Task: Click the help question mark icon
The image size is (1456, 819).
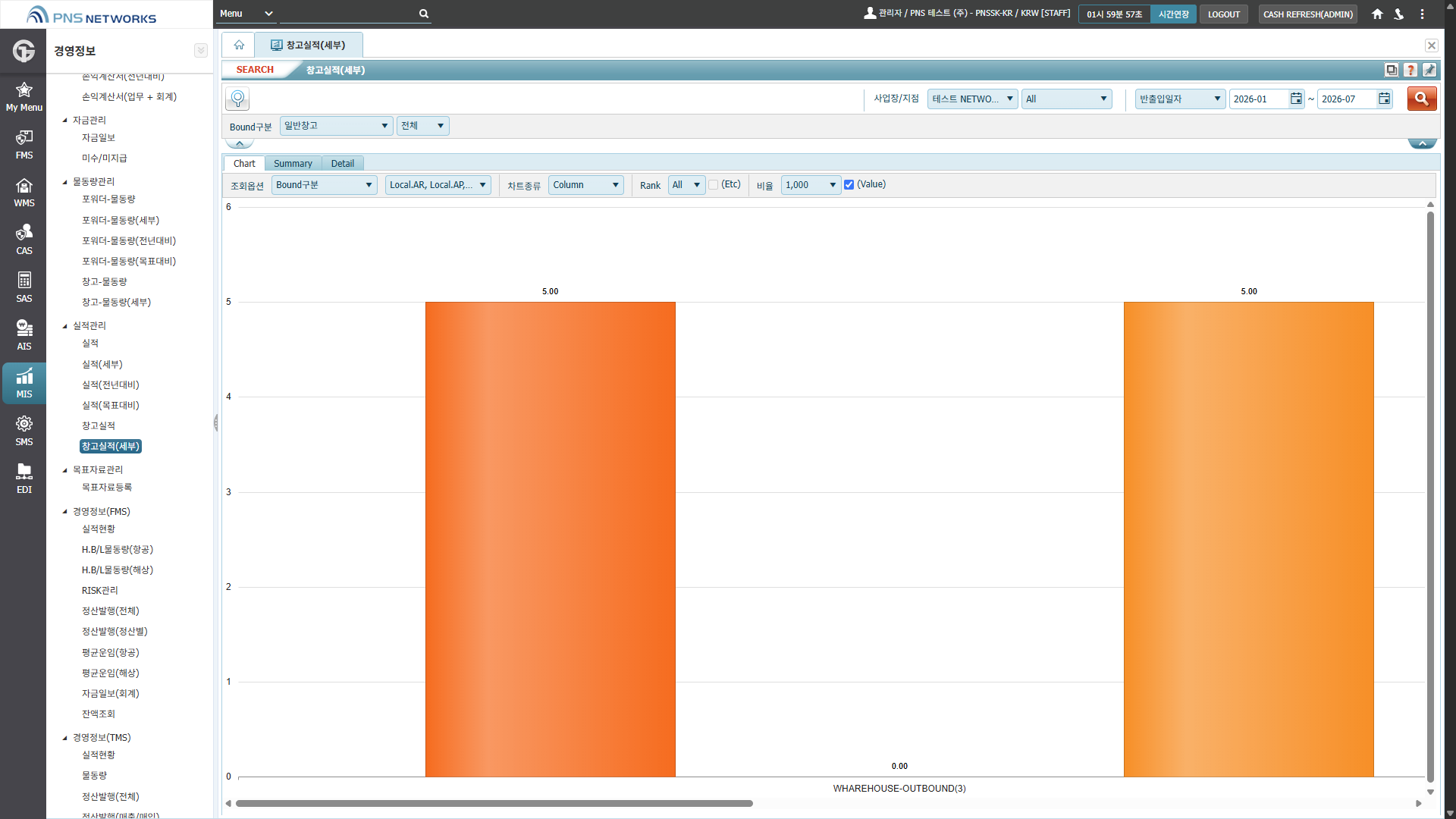Action: (1410, 70)
